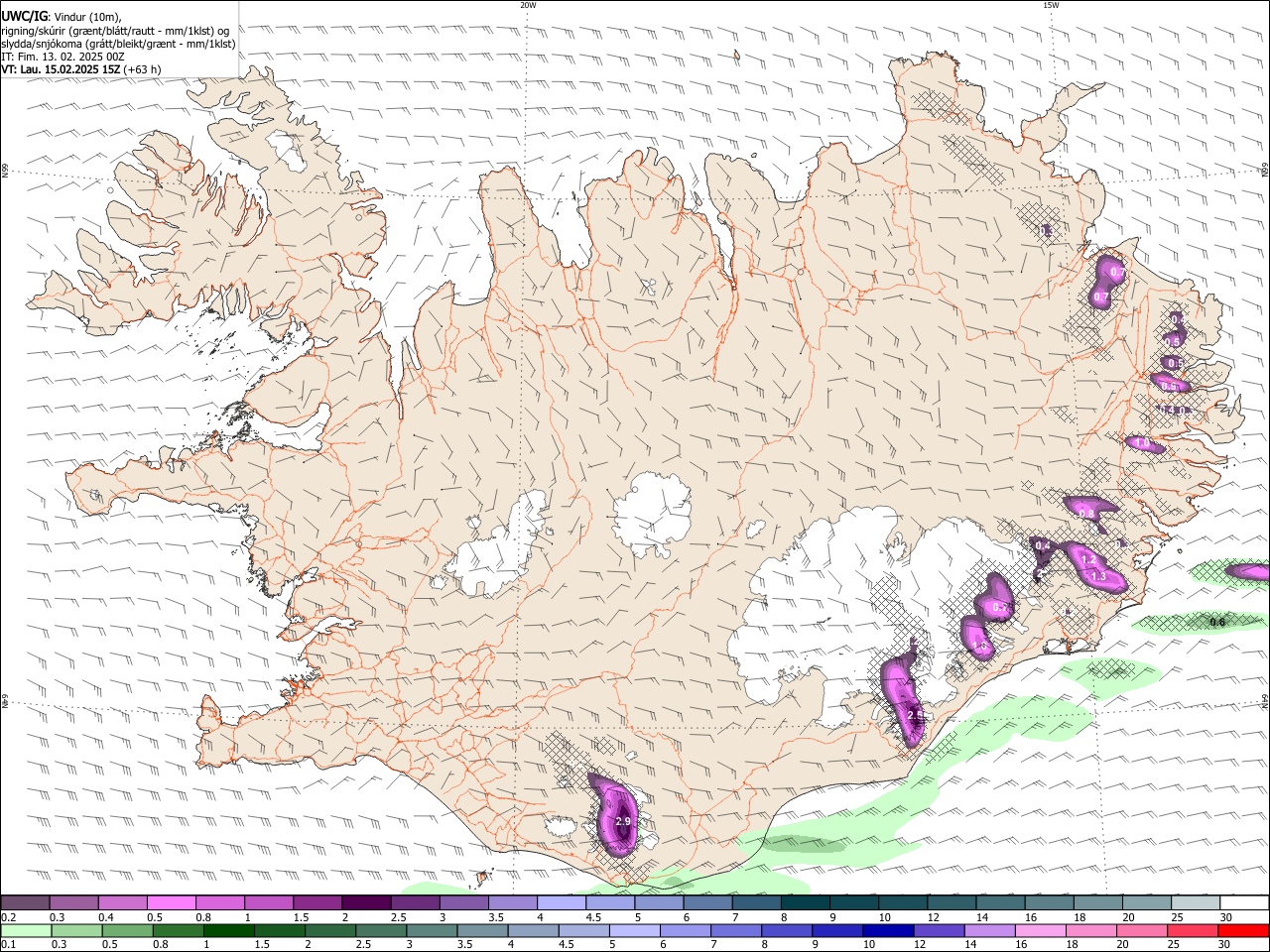Screen dimensions: 1270x952
Task: Pick the bottom-row legend swatch starting at 2
Action: (x=330, y=930)
